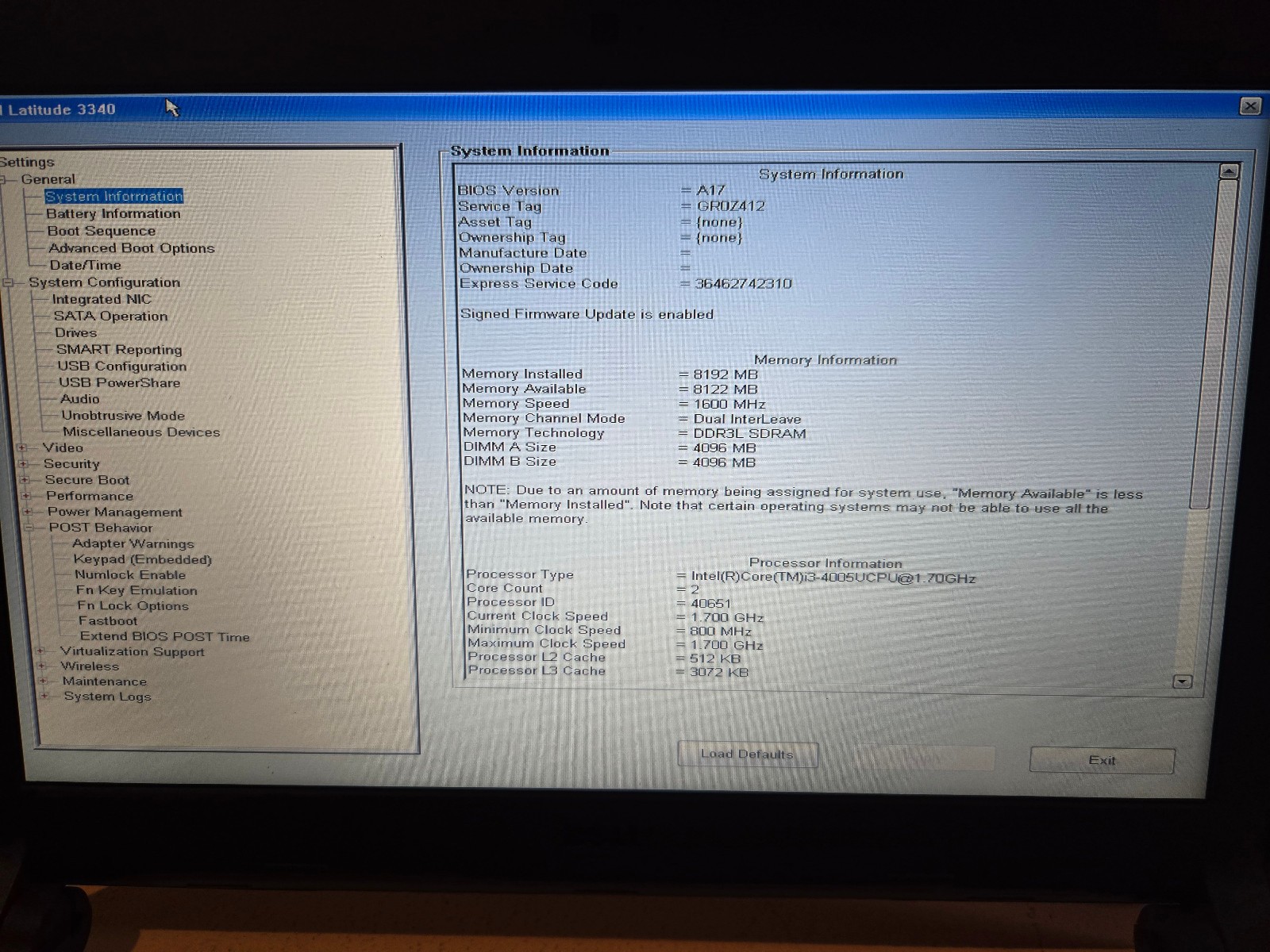
Task: Click Processor L3 Cache value 3072 KB
Action: coord(718,672)
